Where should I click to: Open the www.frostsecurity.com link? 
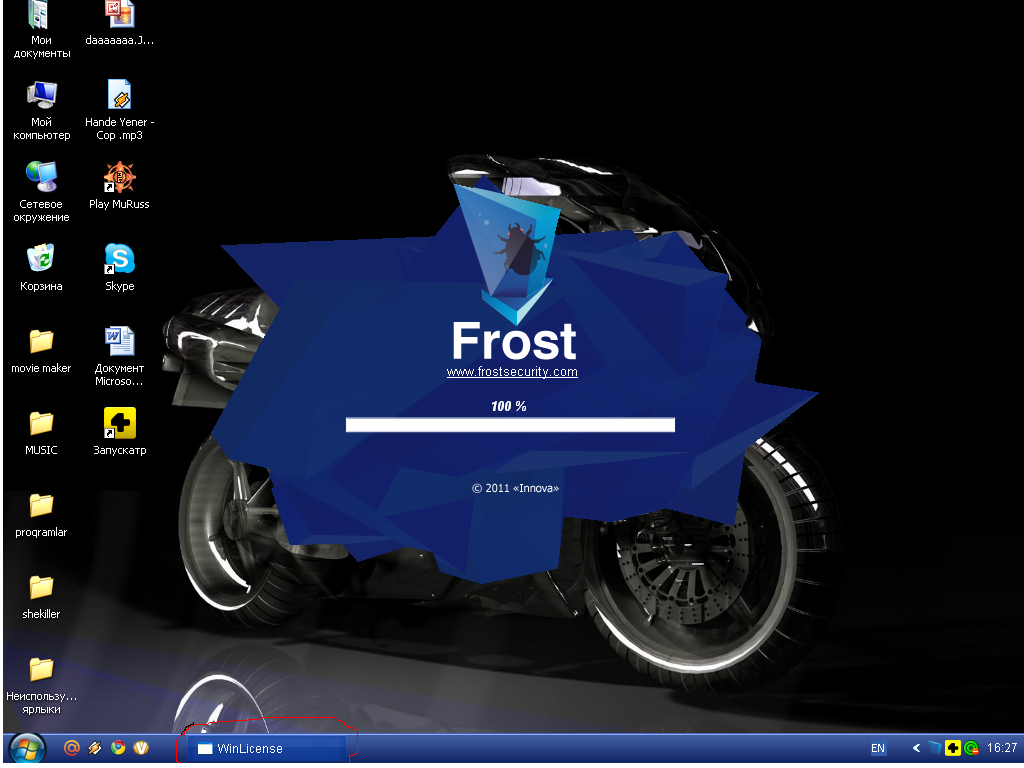(512, 372)
